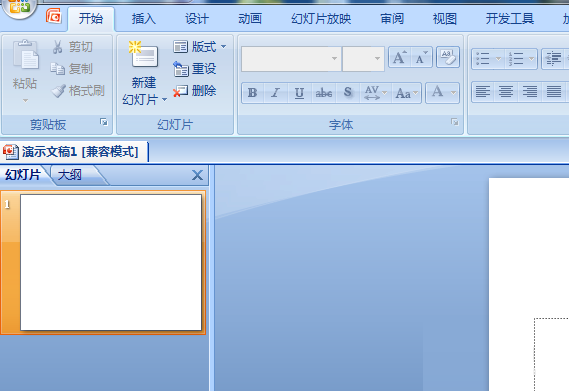Toggle Strikethrough (abc) formatting

click(324, 93)
